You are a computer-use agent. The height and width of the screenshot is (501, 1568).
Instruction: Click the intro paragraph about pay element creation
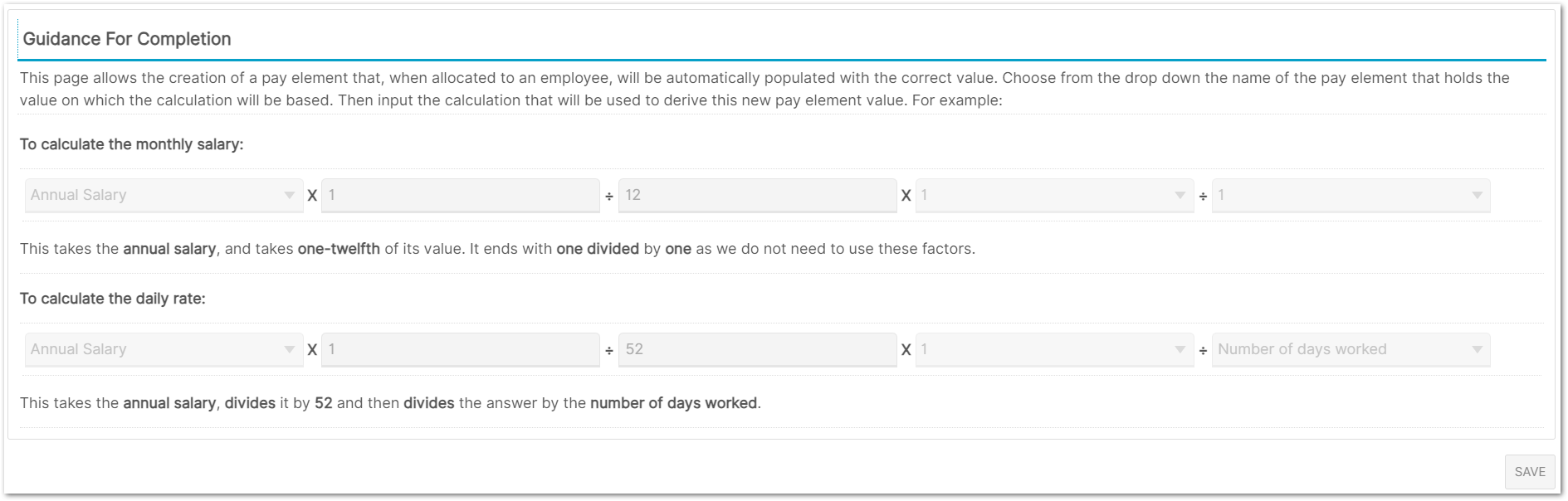[x=764, y=89]
